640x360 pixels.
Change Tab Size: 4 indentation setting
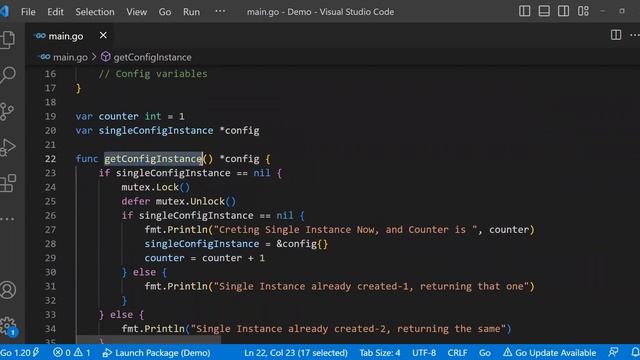380,353
